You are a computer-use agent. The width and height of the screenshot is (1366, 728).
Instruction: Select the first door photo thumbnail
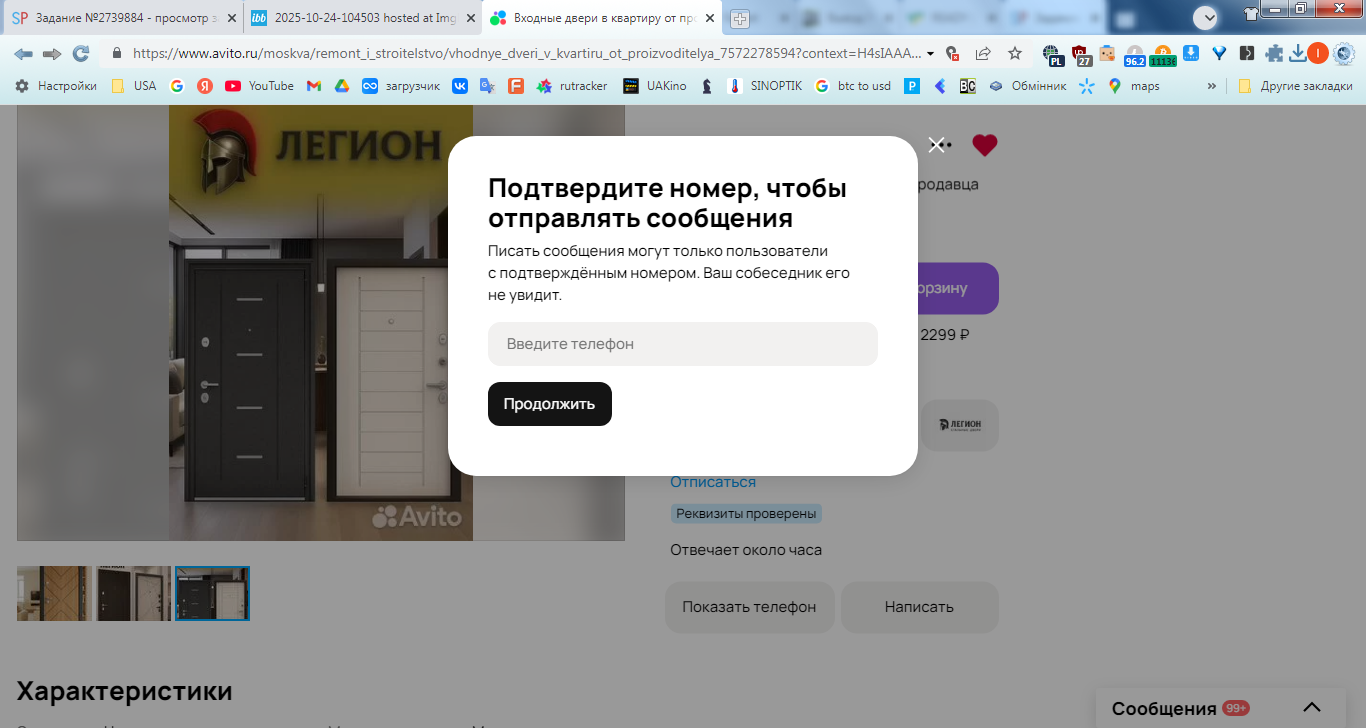54,594
